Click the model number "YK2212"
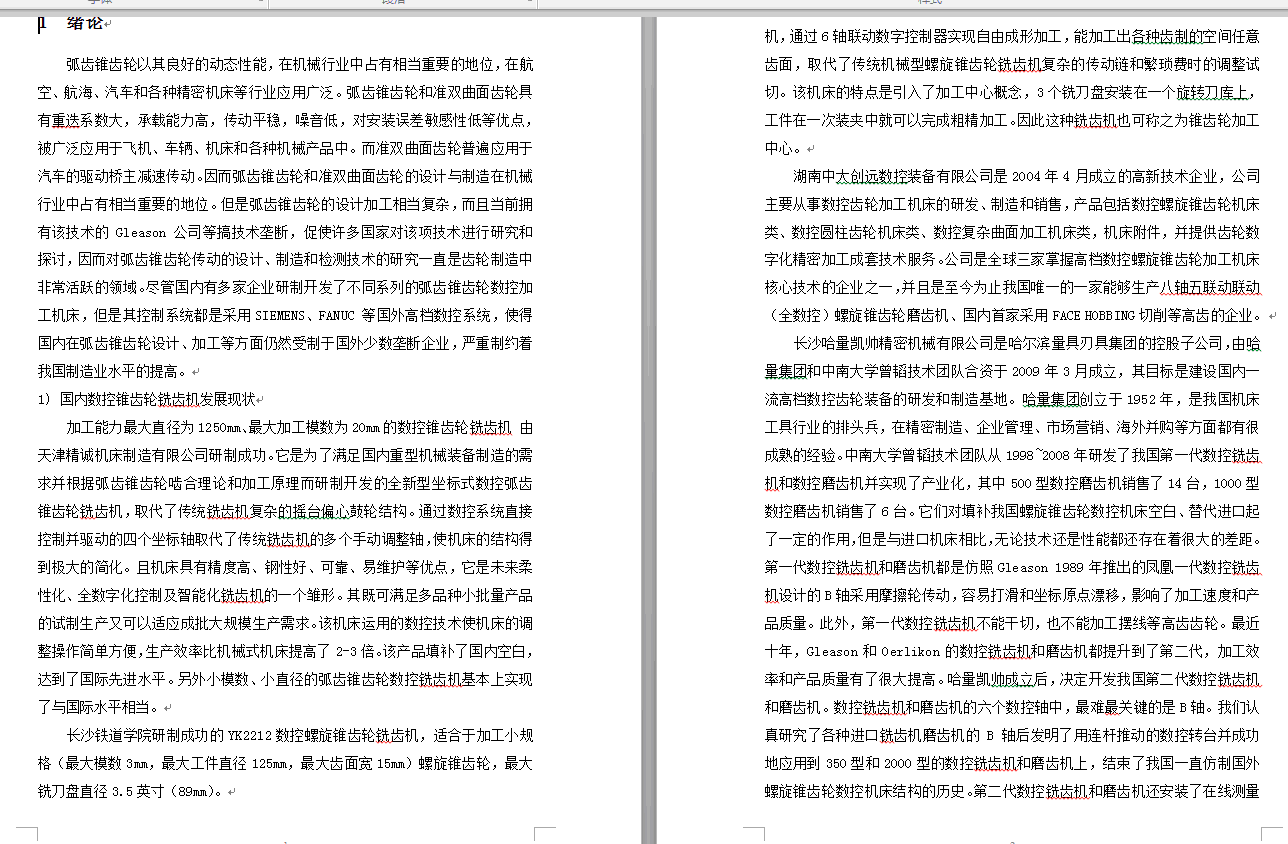This screenshot has height=844, width=1288. click(252, 736)
